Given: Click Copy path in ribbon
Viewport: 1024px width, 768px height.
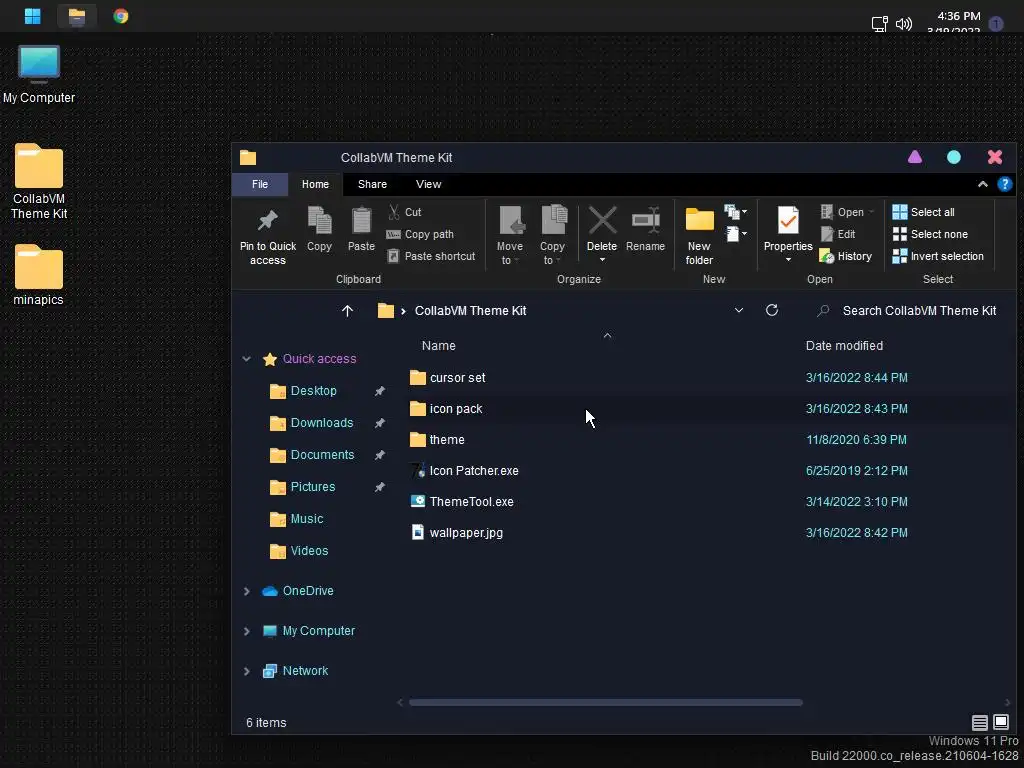Looking at the screenshot, I should tap(420, 234).
